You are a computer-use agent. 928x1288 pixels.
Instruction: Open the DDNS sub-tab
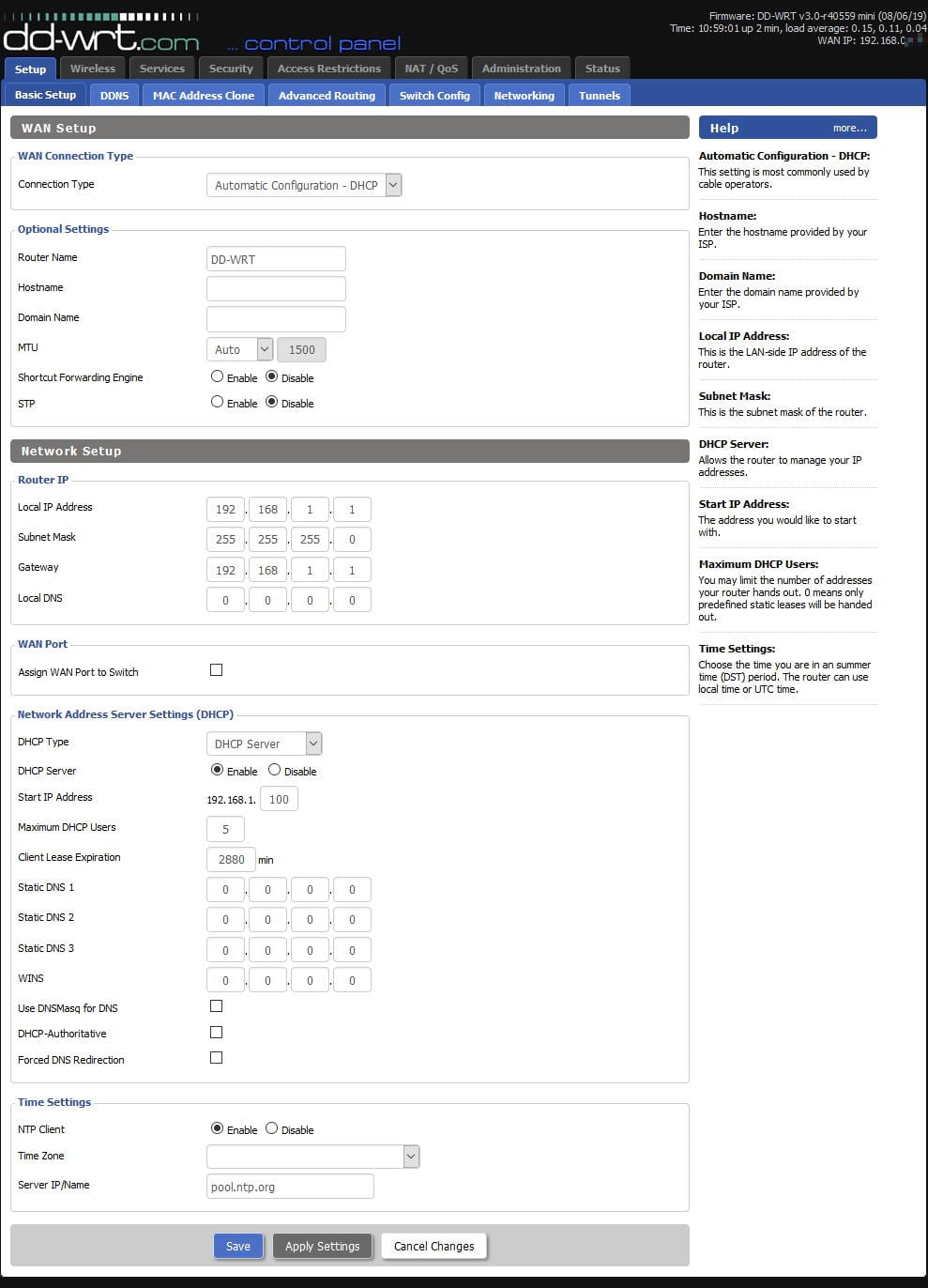click(x=114, y=95)
